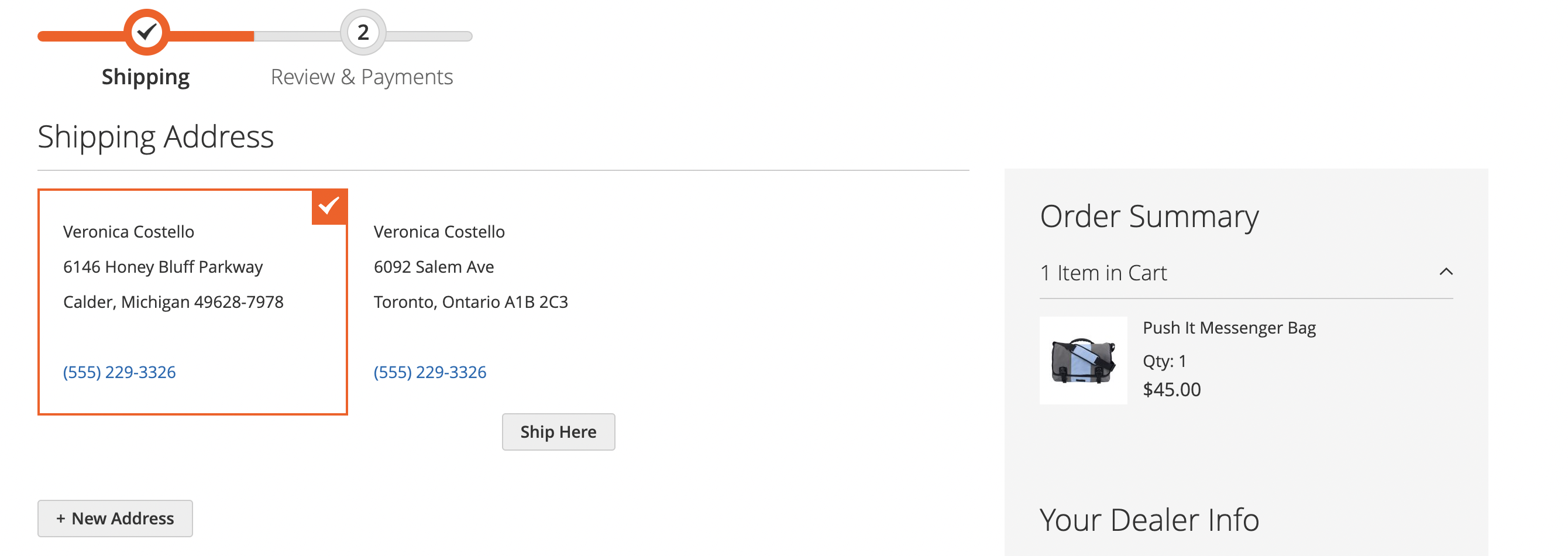1568x556 pixels.
Task: Click the Shipping step checkmark circle
Action: [146, 32]
